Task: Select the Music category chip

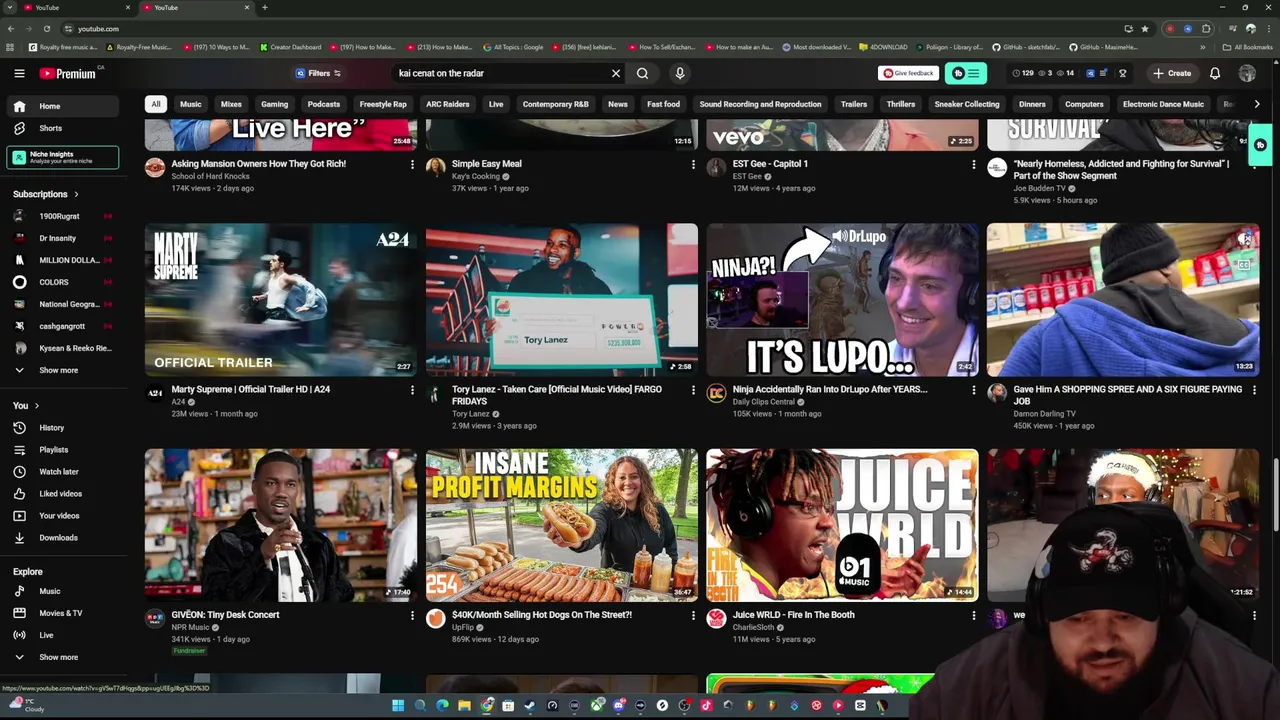Action: 190,104
